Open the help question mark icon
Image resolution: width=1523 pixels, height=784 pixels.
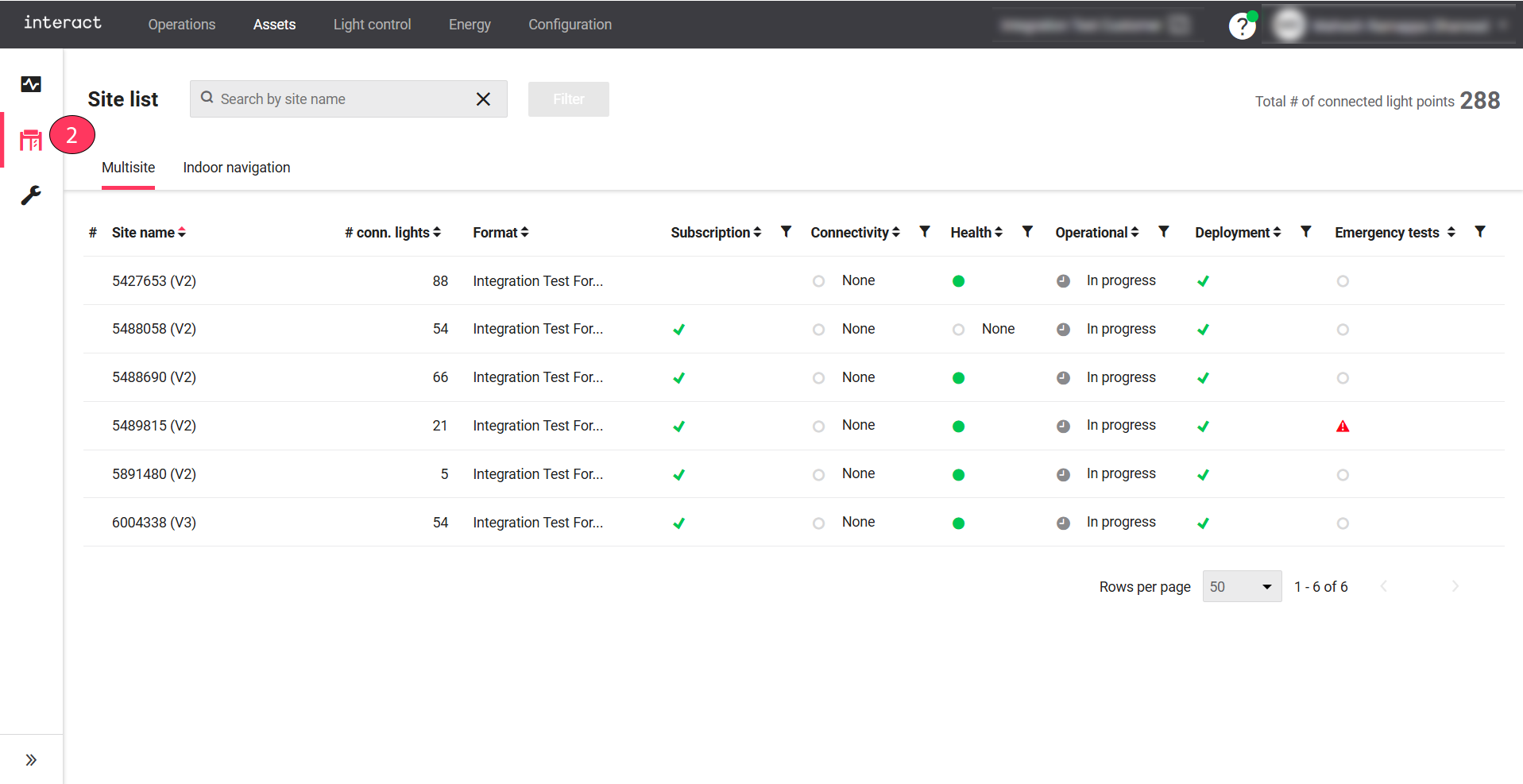1240,26
